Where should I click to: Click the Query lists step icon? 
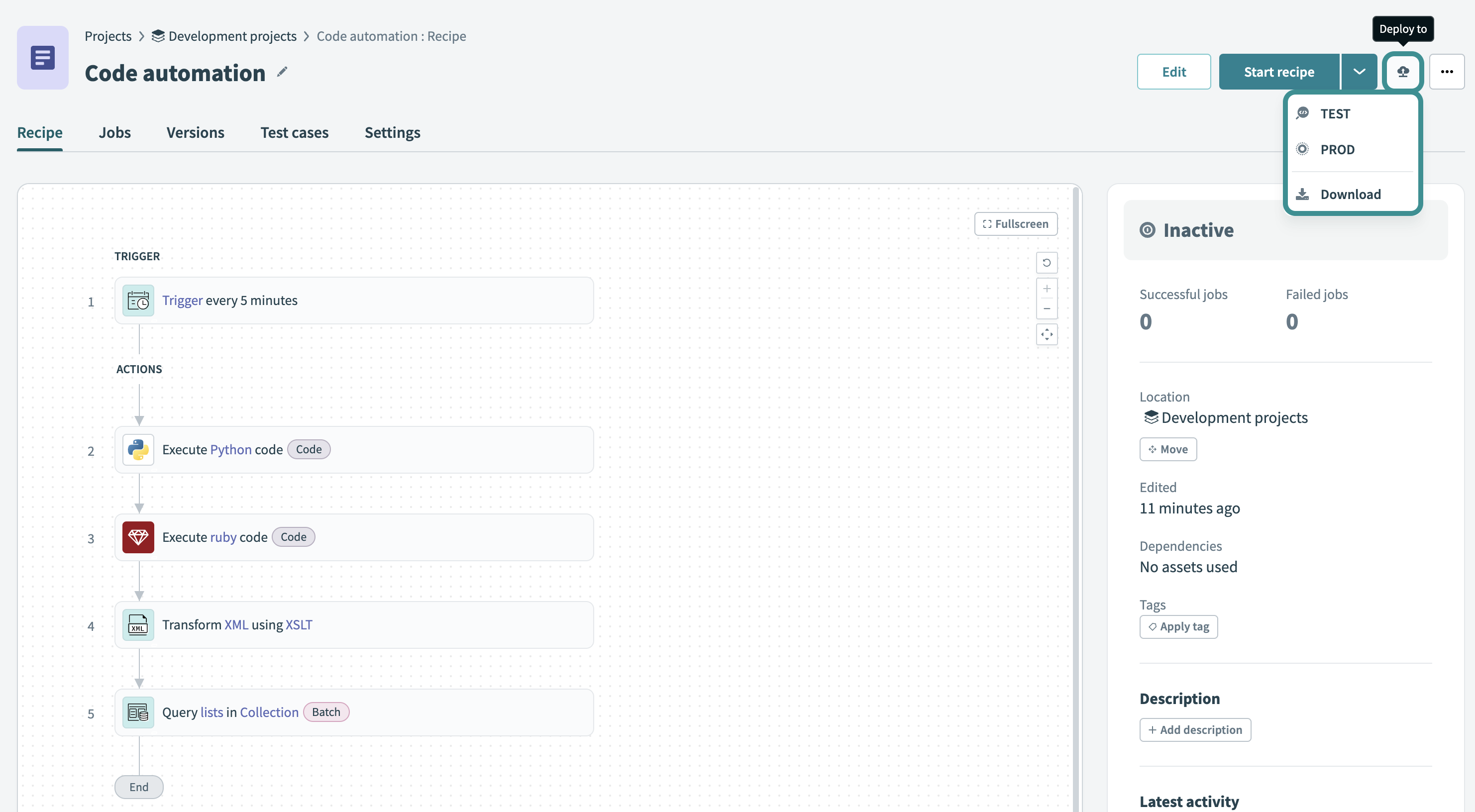click(138, 712)
